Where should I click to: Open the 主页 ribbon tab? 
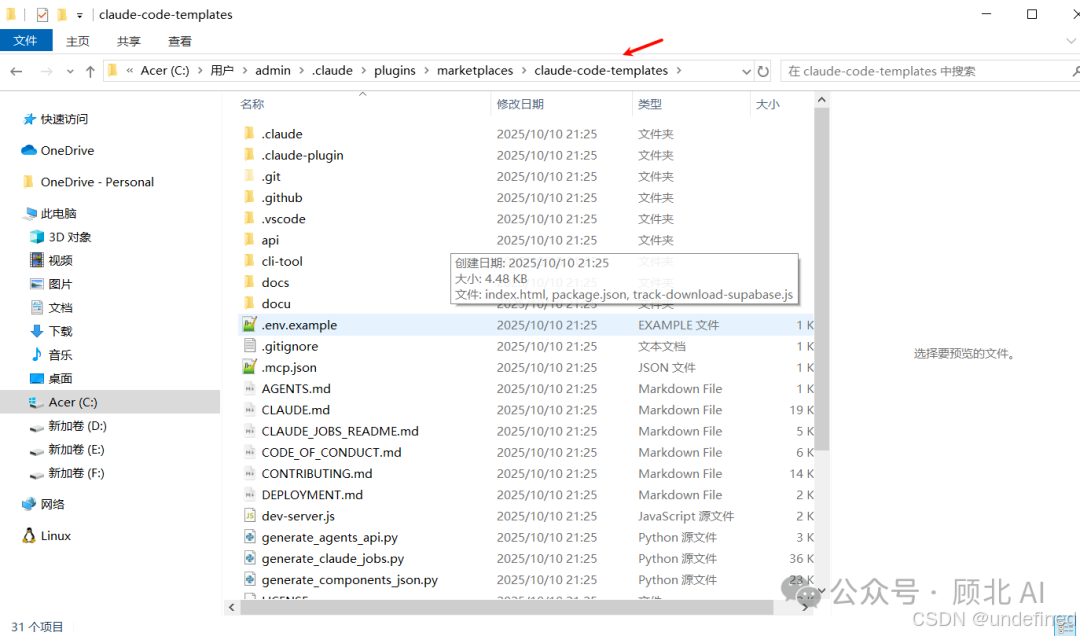coord(78,41)
